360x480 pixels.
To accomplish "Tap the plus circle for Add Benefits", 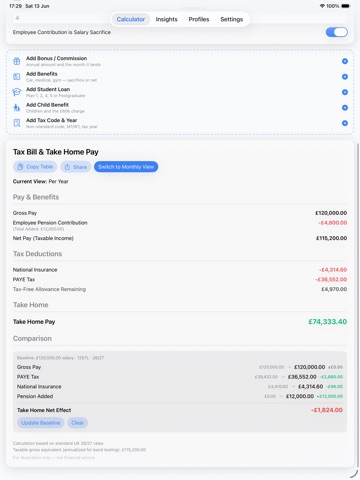I will click(345, 77).
